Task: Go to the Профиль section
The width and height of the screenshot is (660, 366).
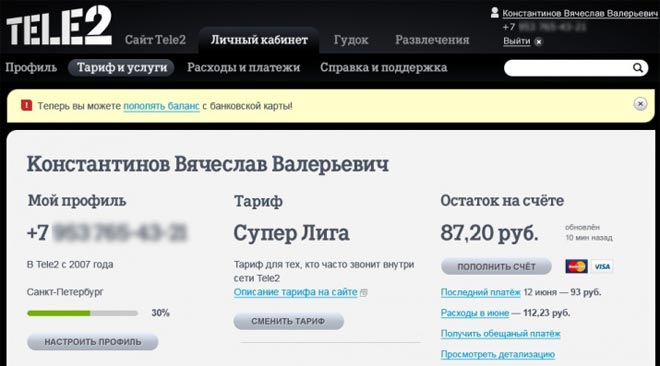Action: click(31, 67)
